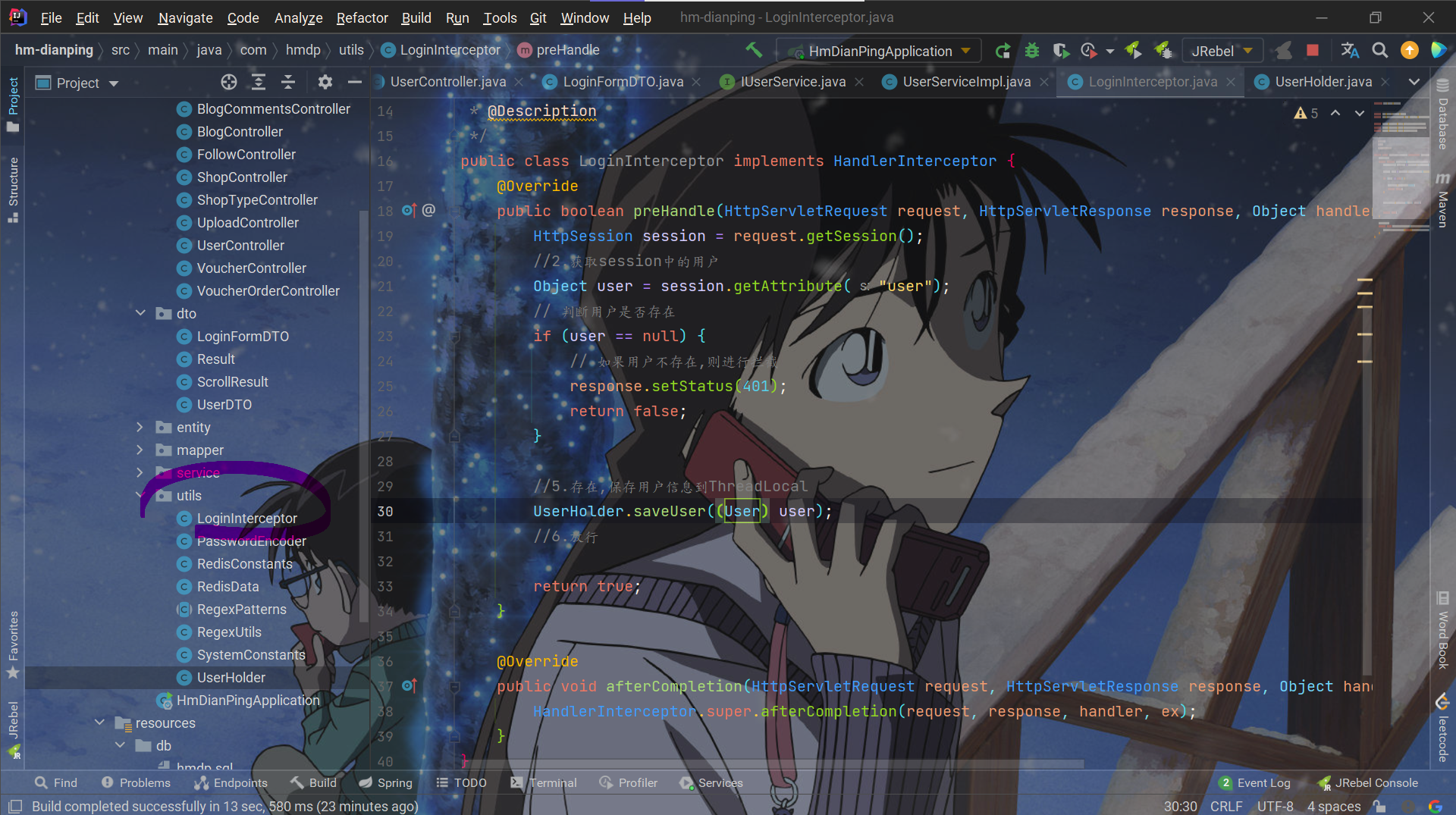Collapse the dto folder
This screenshot has height=815, width=1456.
pos(140,313)
